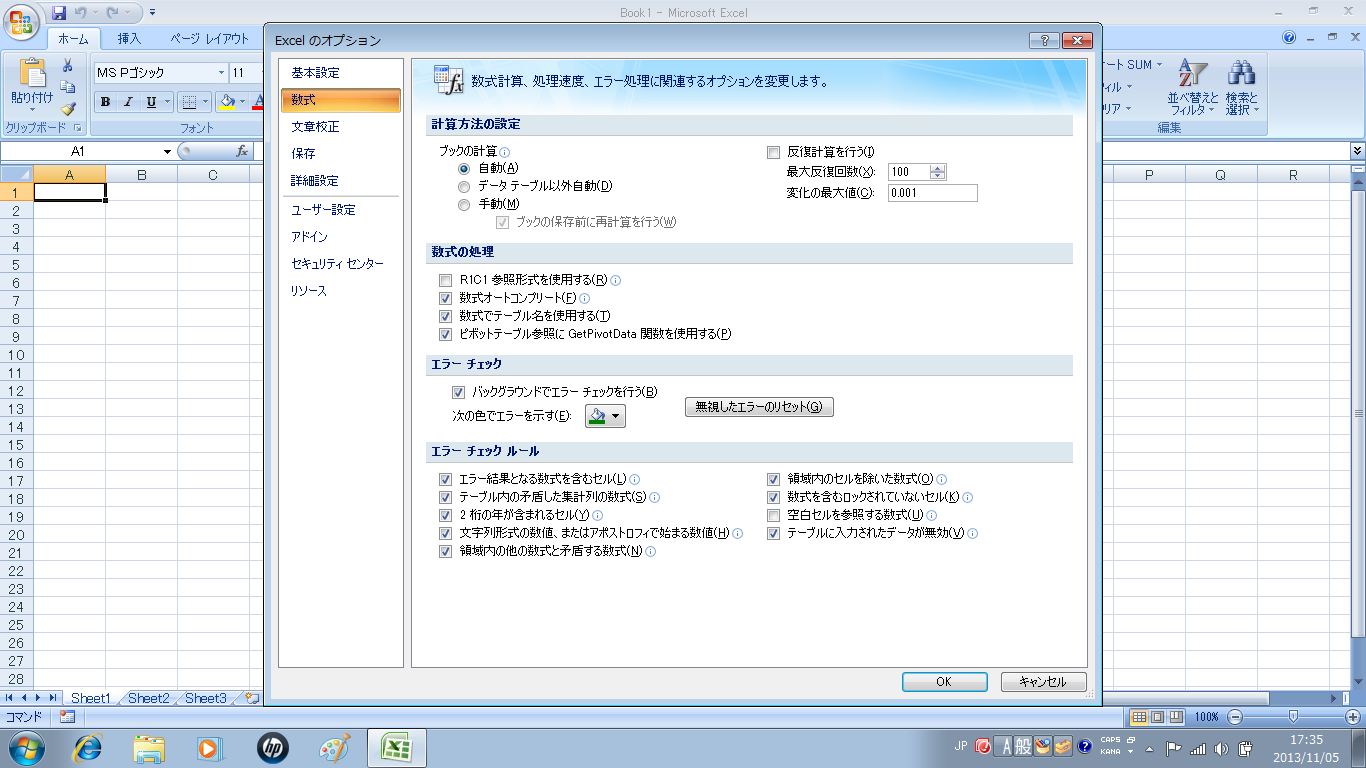Click the Italic formatting icon
The height and width of the screenshot is (768, 1366).
click(x=128, y=102)
